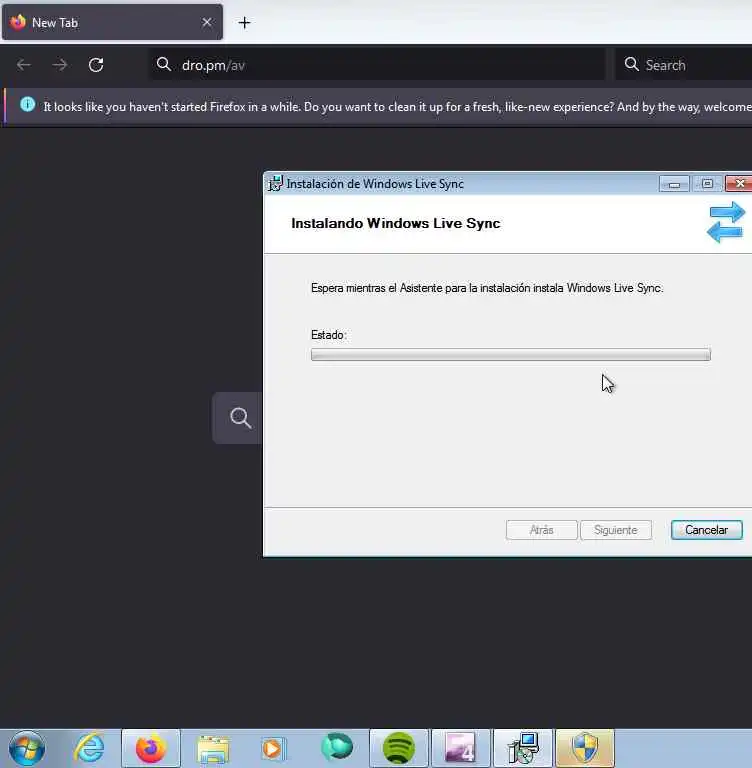
Task: Click the Firefox cleanup notification message text
Action: (x=397, y=107)
